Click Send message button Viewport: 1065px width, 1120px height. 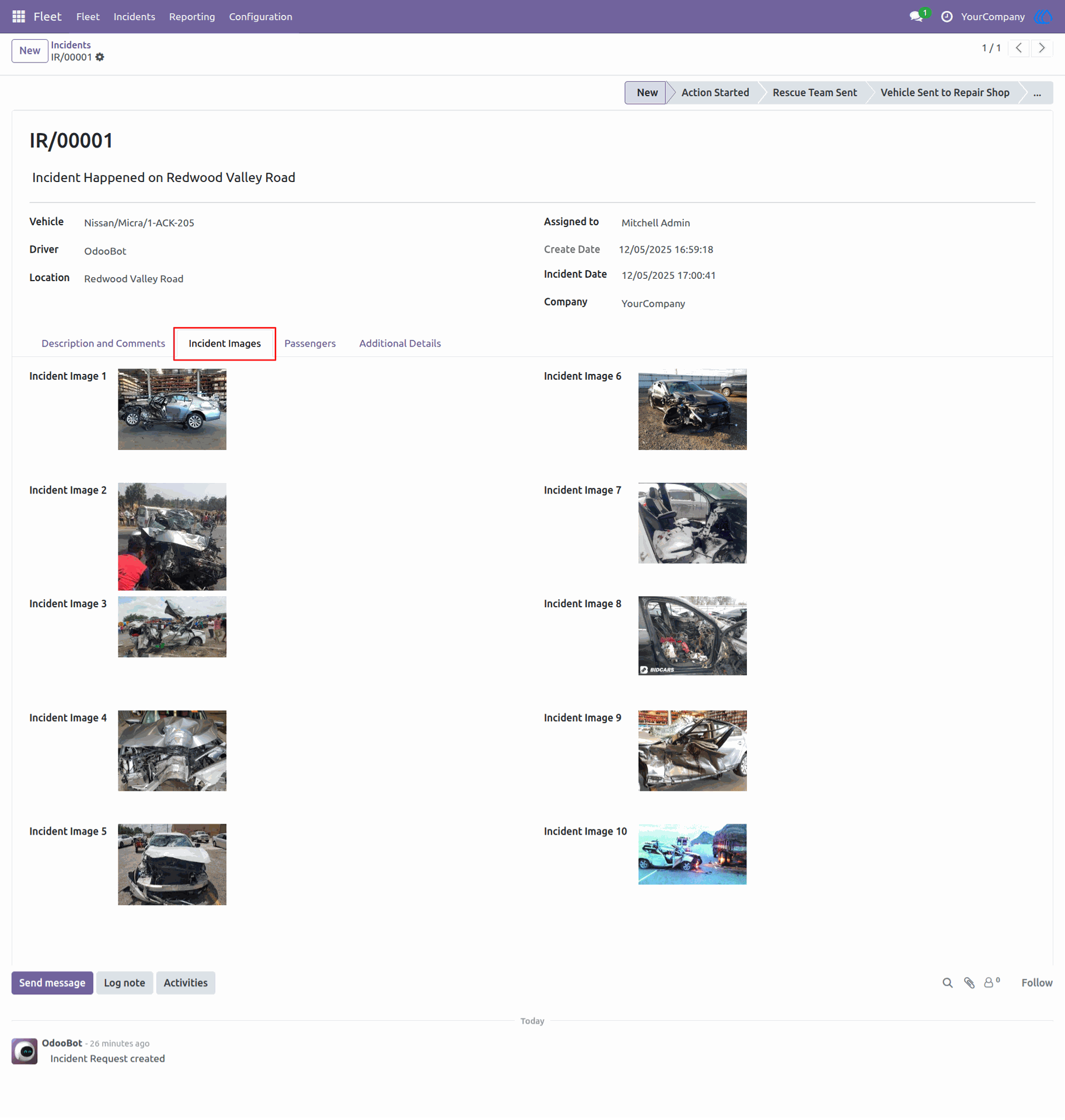[x=52, y=983]
